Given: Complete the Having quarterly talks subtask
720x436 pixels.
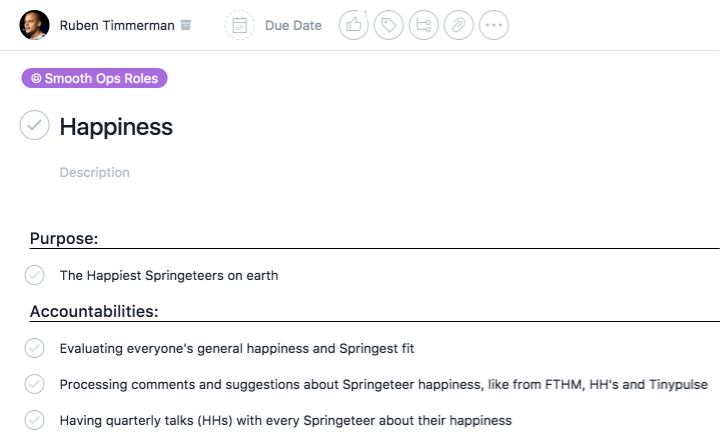Looking at the screenshot, I should [34, 420].
